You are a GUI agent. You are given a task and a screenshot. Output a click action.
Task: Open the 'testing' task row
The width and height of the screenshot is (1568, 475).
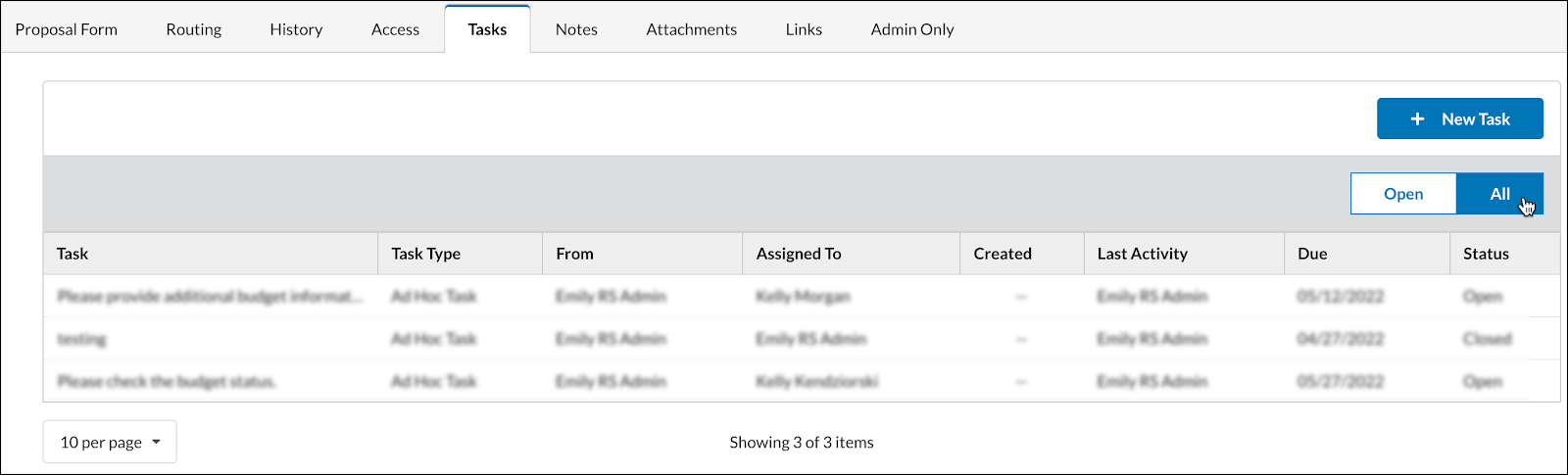click(82, 339)
